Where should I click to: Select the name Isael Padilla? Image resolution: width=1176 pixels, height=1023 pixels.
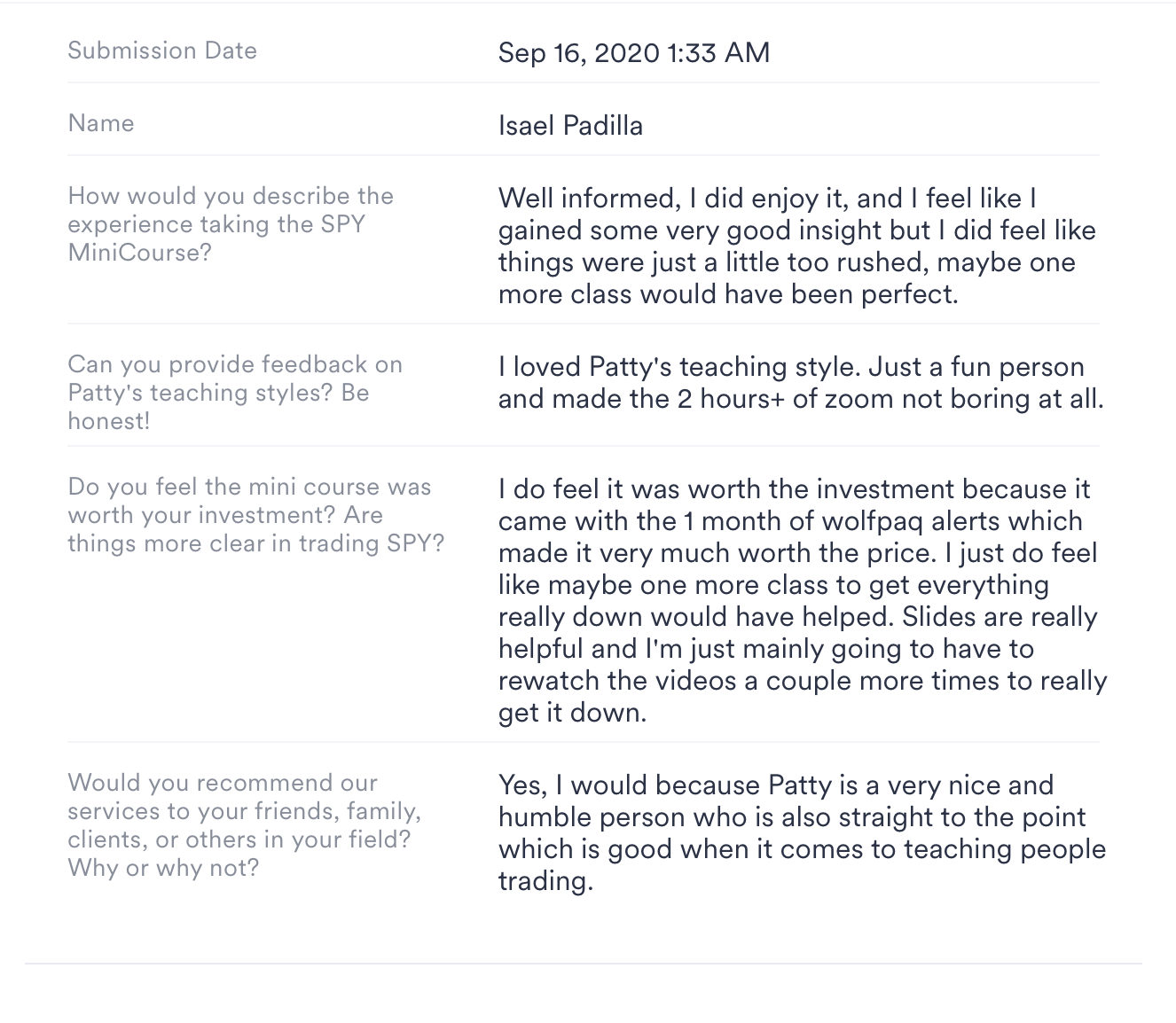point(570,126)
